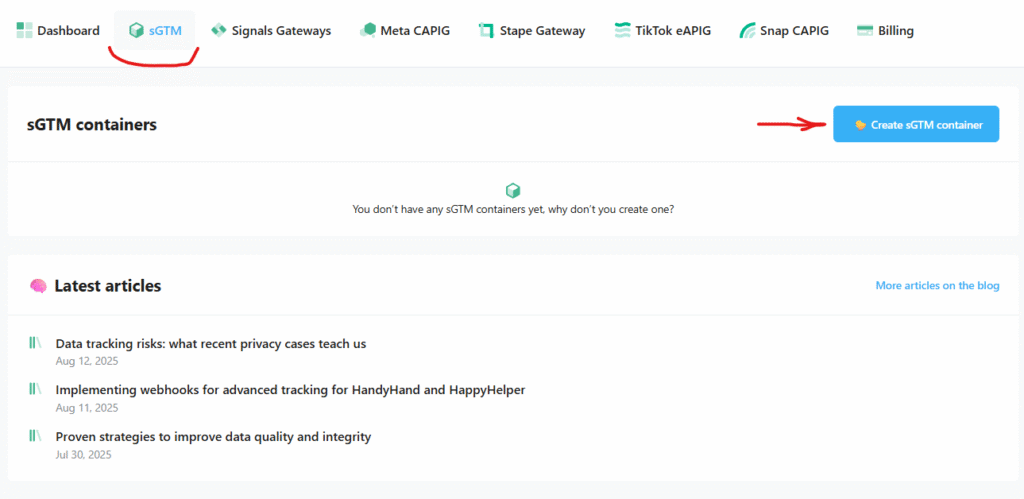The height and width of the screenshot is (499, 1024).
Task: Click the Meta CAPIG hexagon icon
Action: point(368,30)
